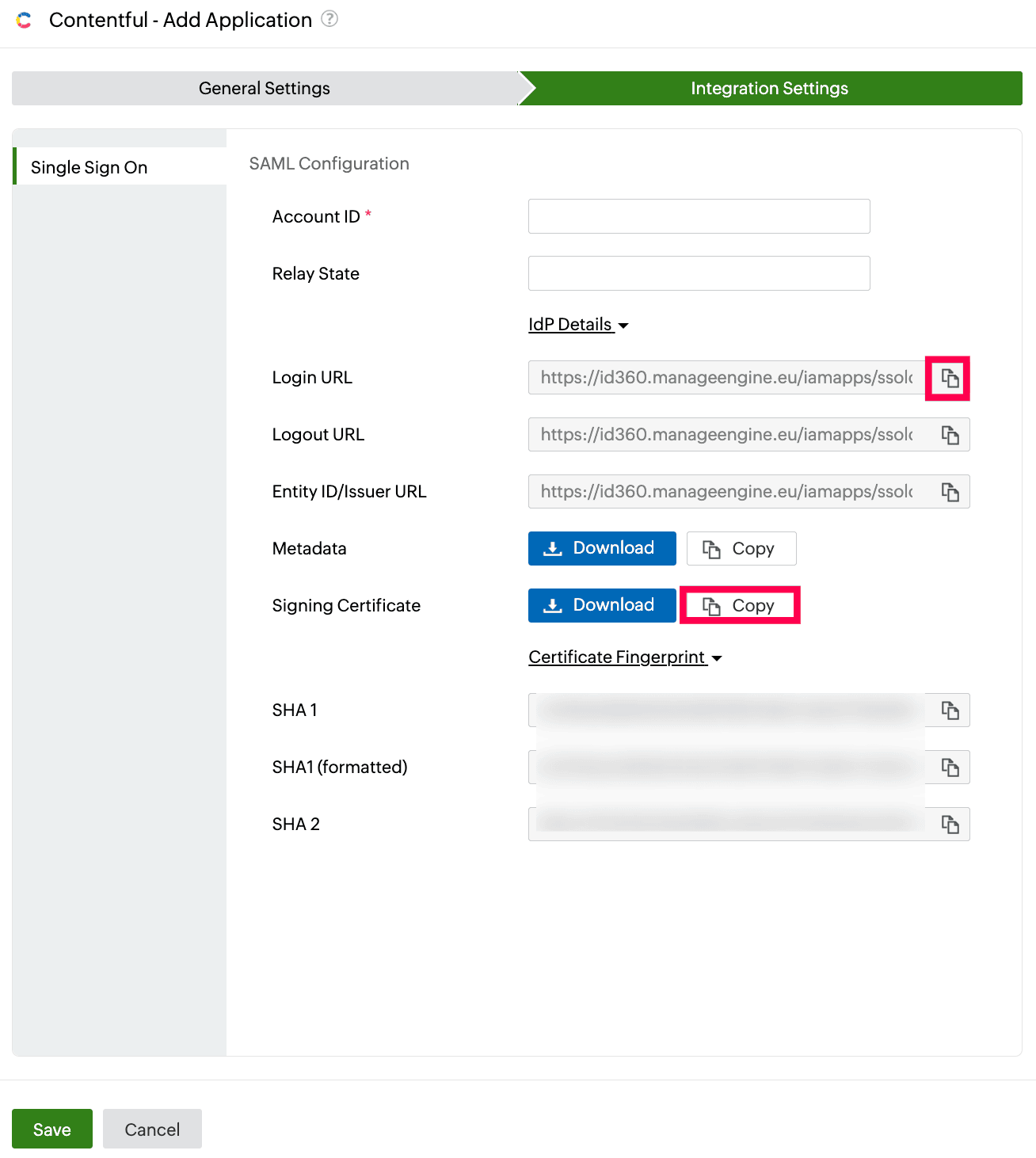The height and width of the screenshot is (1158, 1036).
Task: Click the Account ID label
Action: [x=316, y=216]
